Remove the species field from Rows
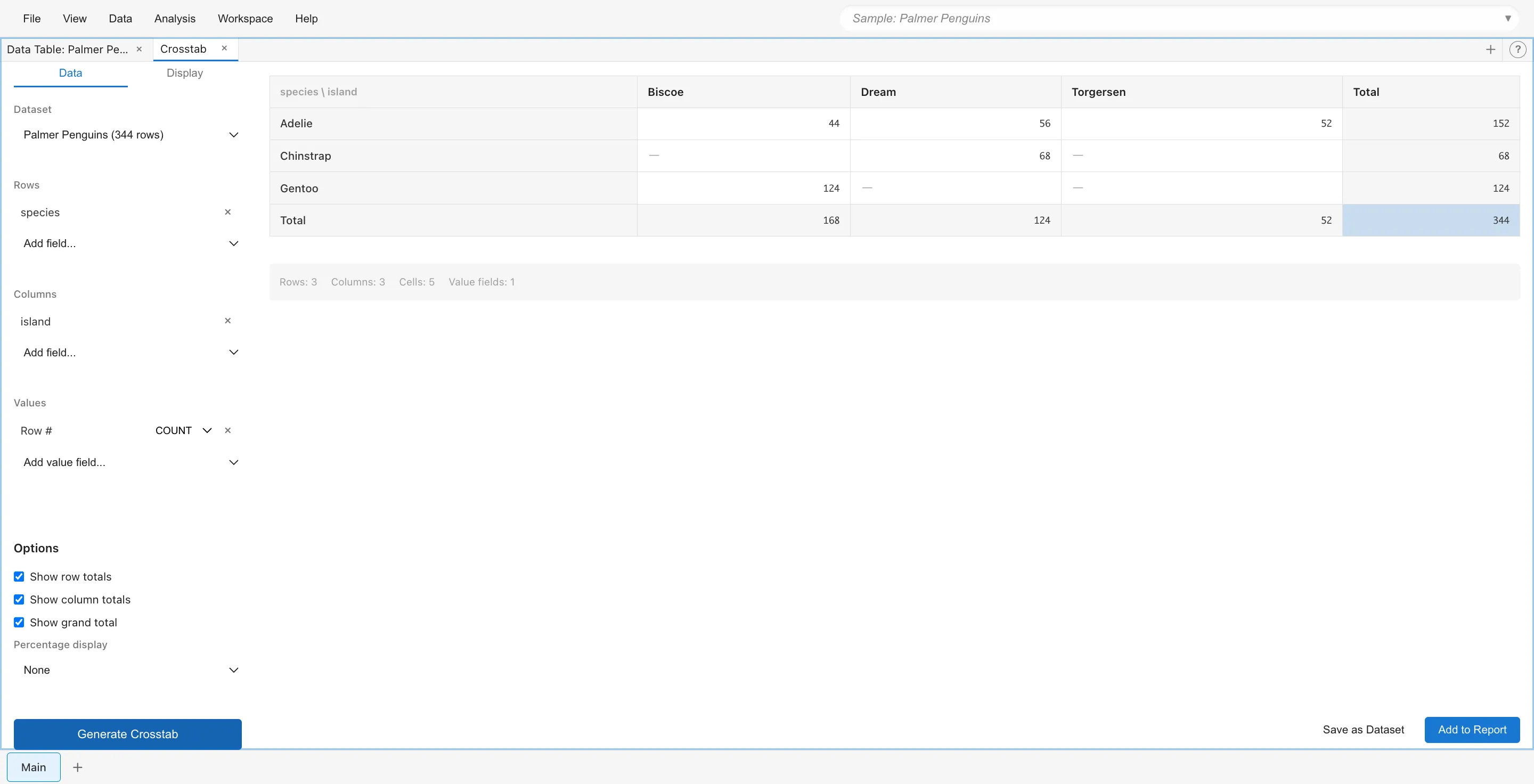 tap(227, 213)
